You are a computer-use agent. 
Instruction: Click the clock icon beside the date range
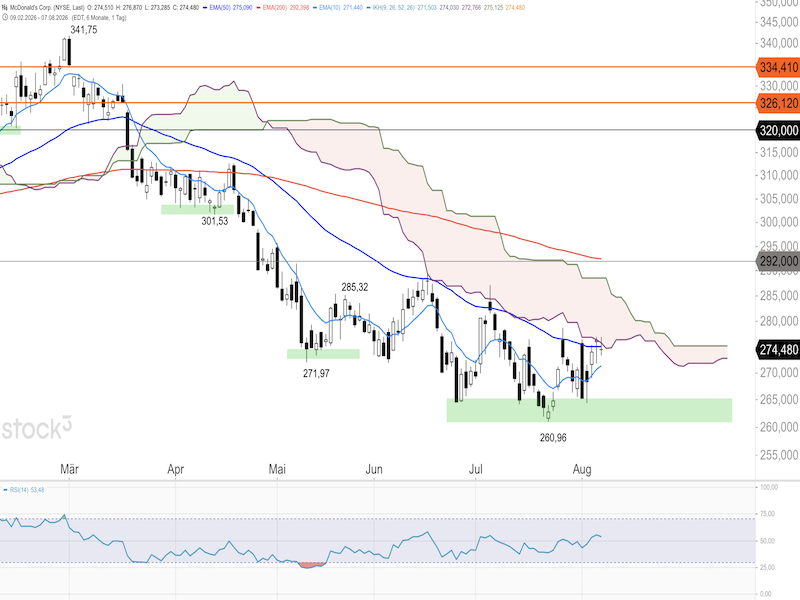[x=5, y=17]
